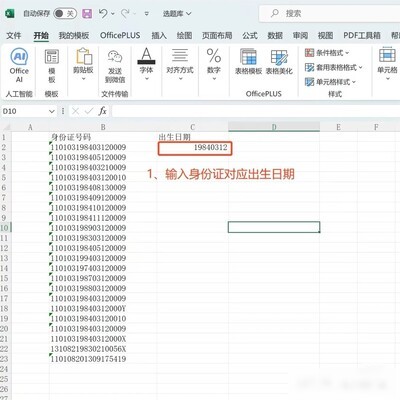Select column B header
The width and height of the screenshot is (400, 400).
click(103, 127)
